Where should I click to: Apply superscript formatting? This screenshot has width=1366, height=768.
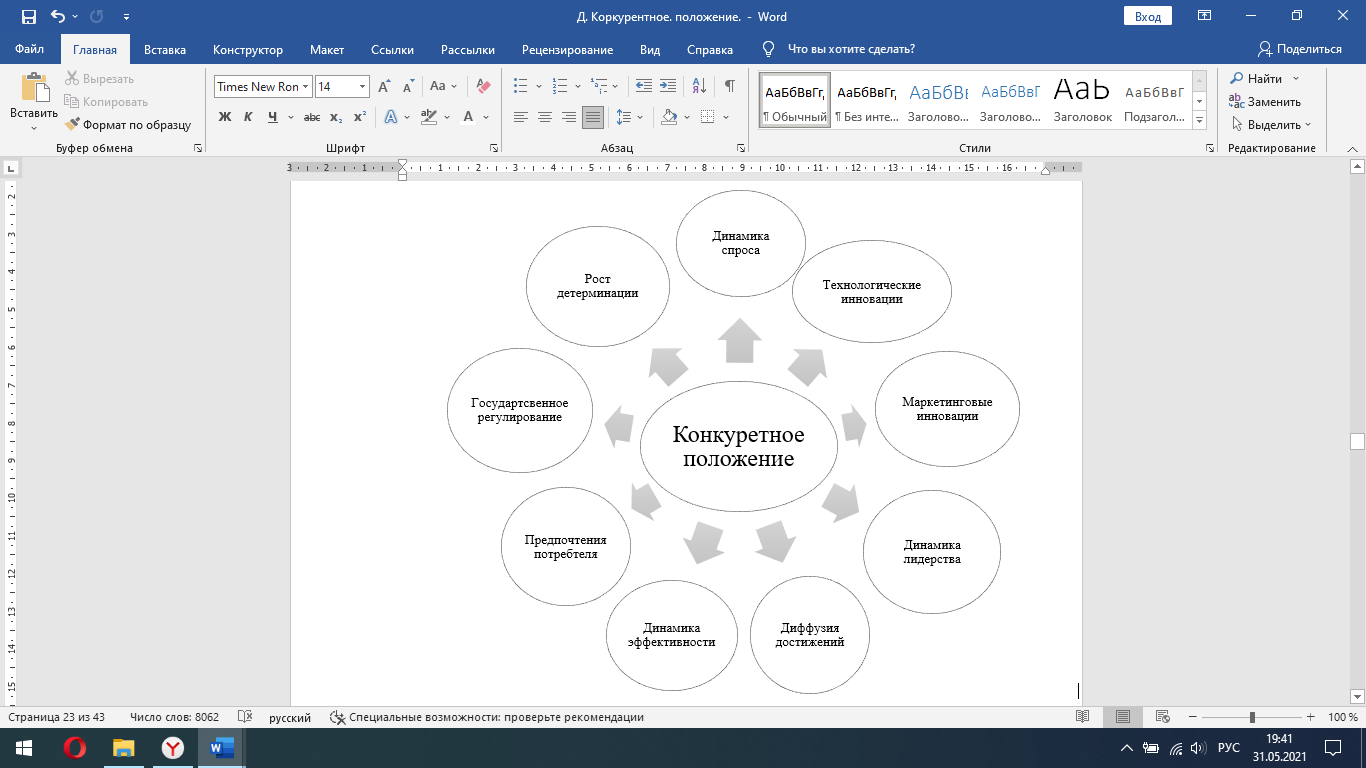pos(359,117)
